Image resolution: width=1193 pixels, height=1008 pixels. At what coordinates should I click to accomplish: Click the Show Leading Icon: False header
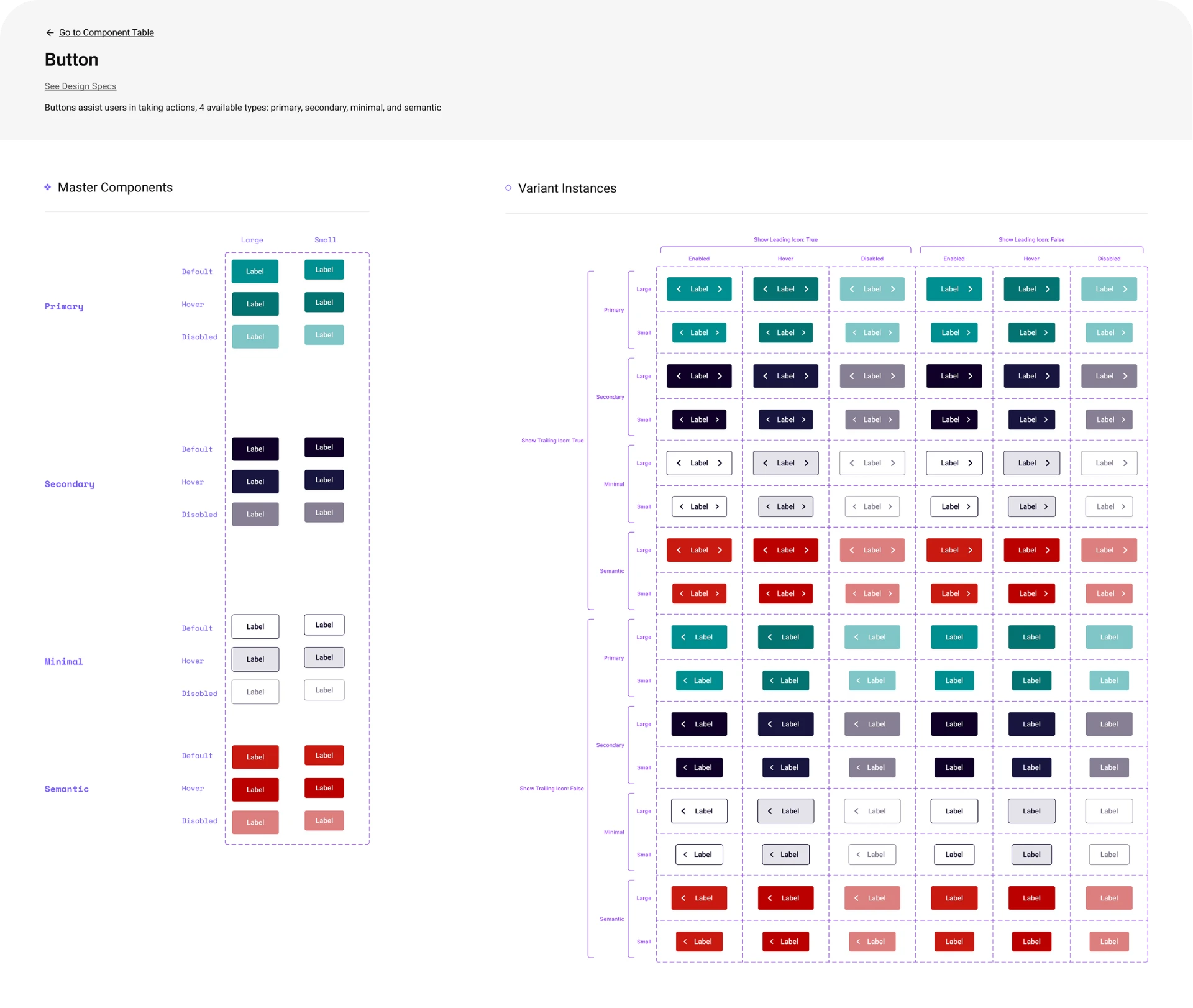(1031, 239)
